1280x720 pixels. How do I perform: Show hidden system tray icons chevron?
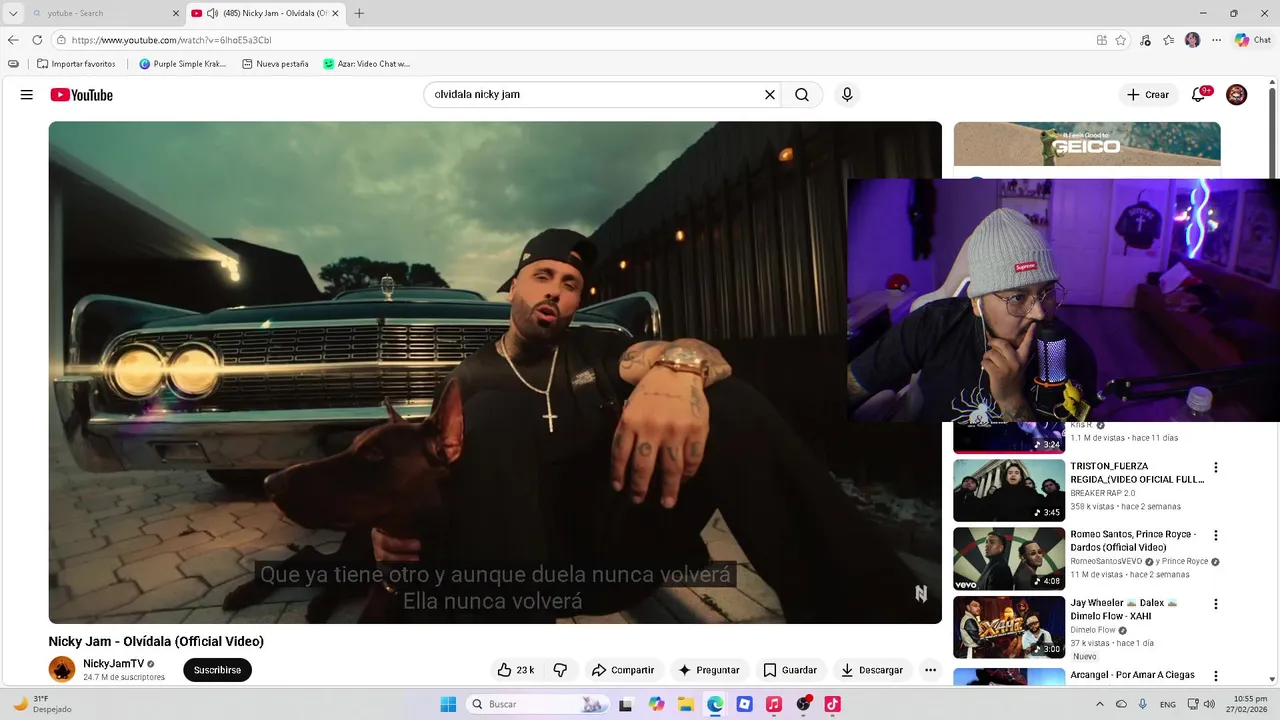coord(1100,704)
